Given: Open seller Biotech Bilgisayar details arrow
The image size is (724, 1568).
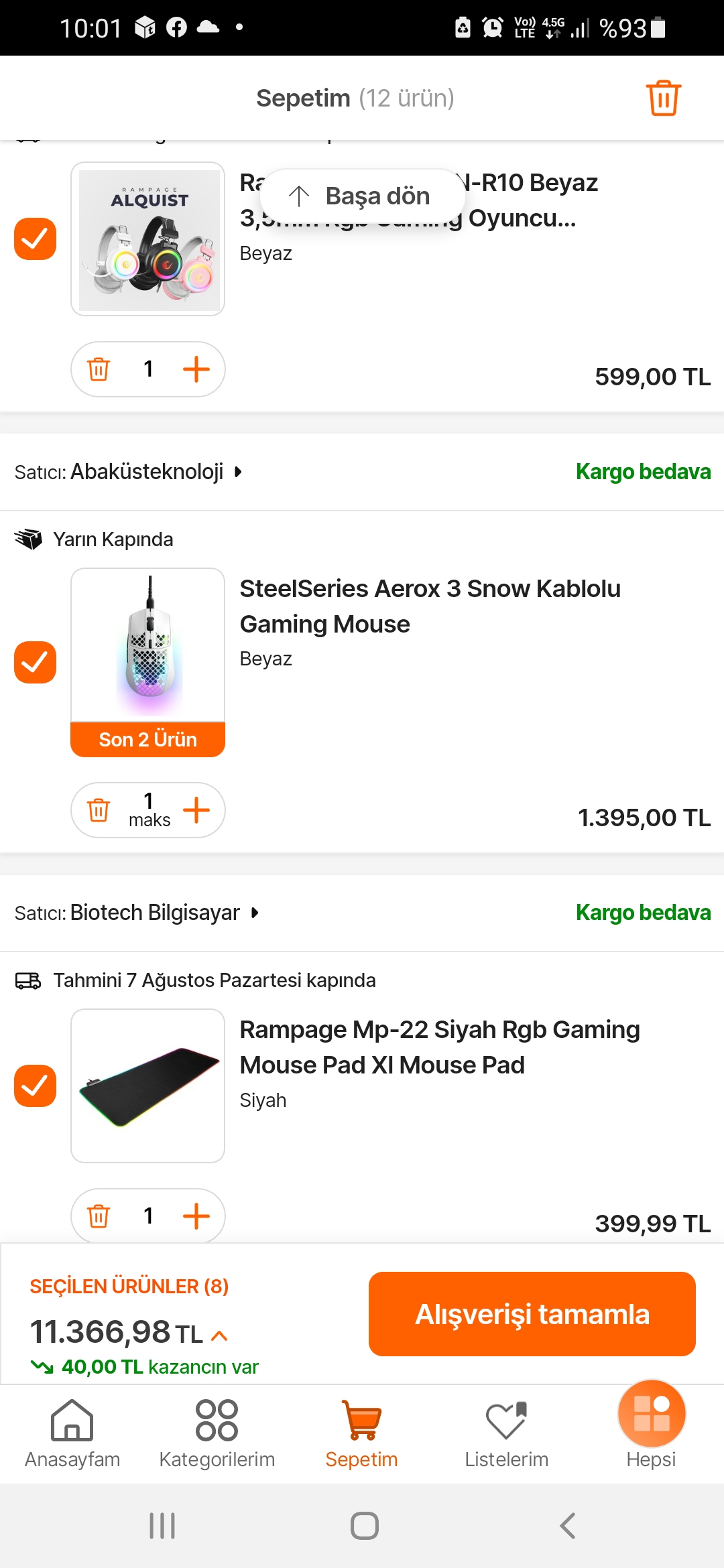Looking at the screenshot, I should coord(255,913).
